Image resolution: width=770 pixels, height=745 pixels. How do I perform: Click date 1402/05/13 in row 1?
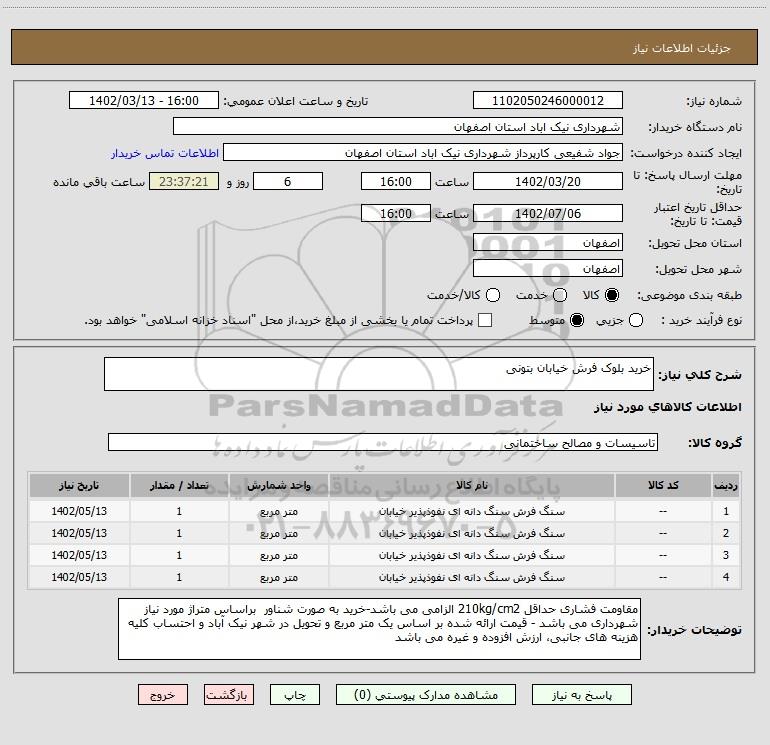click(79, 511)
